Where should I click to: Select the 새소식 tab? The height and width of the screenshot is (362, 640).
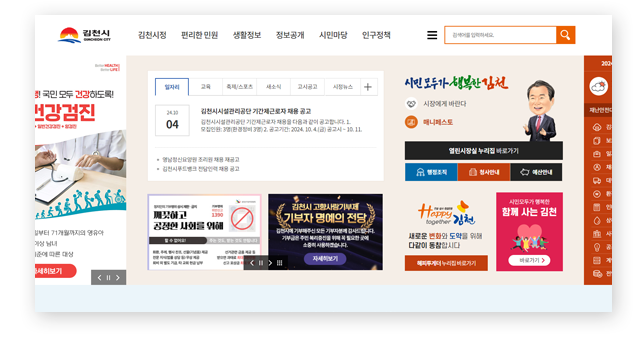(x=273, y=87)
